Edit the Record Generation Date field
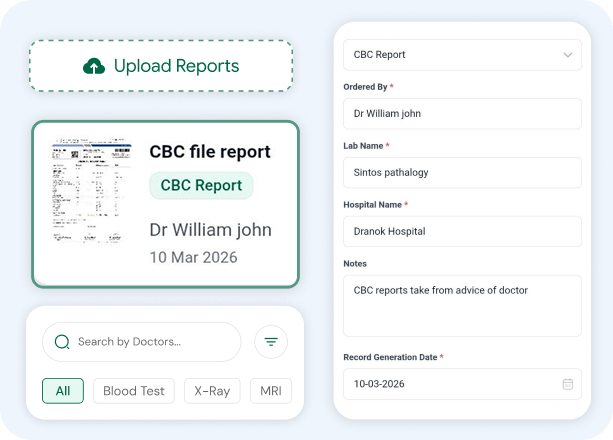The width and height of the screenshot is (613, 440). (462, 384)
